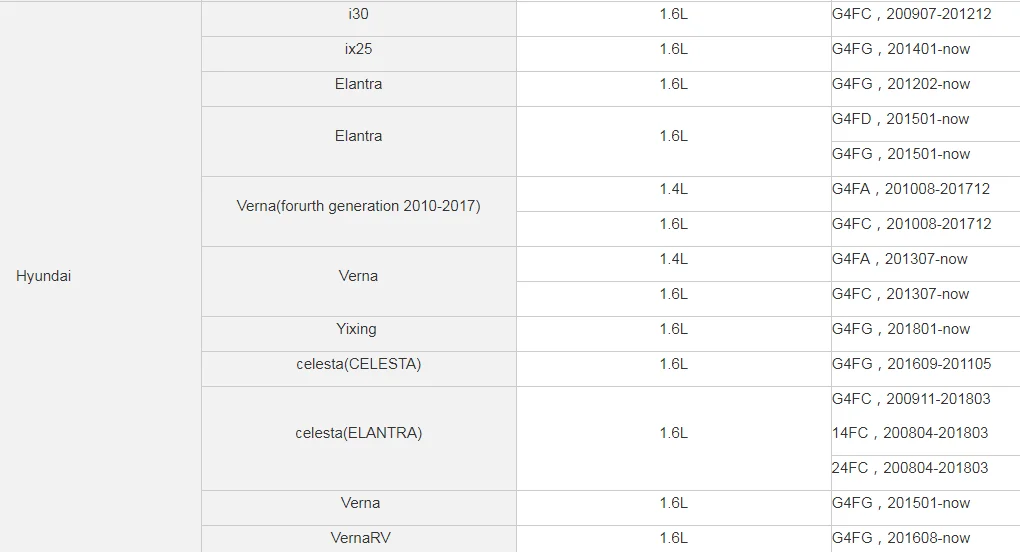Click the 1.4L cell beside G4FA, 201008-201712
The width and height of the screenshot is (1020, 552).
click(x=673, y=189)
